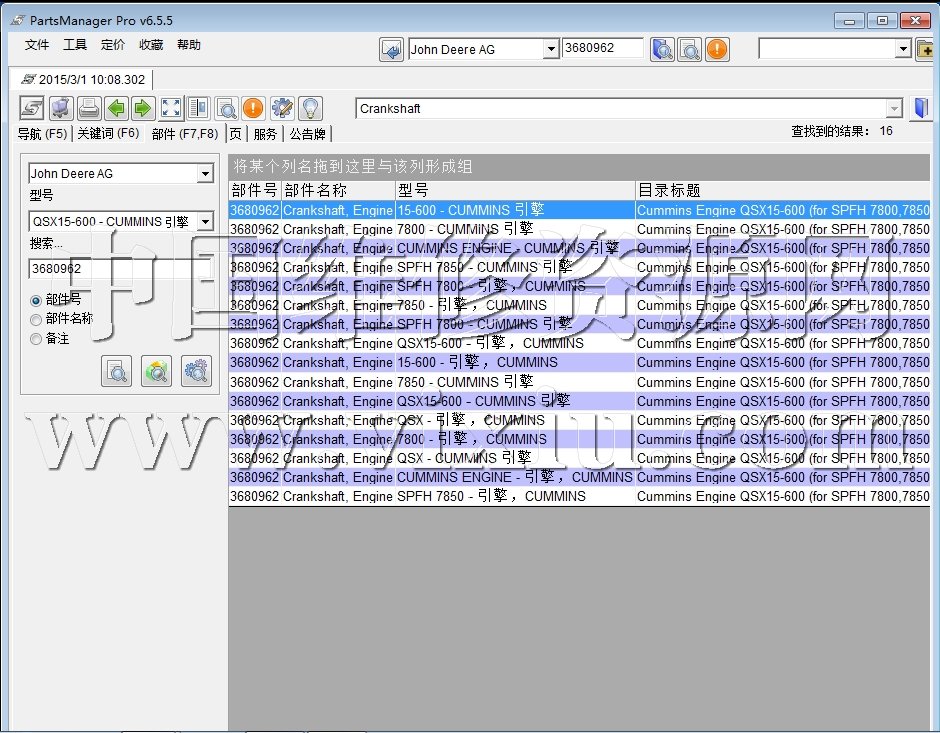
Task: Click the green left arrow back button
Action: pos(117,108)
